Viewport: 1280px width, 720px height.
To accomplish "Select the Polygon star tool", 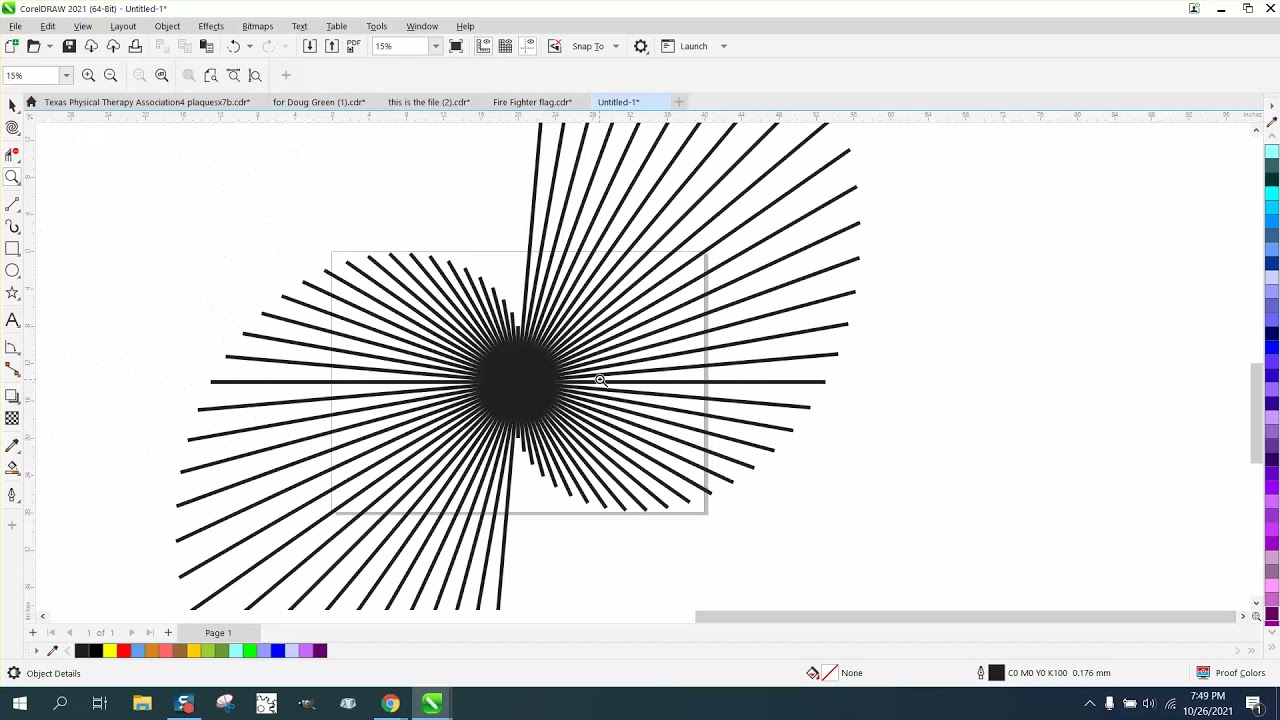I will [x=12, y=293].
